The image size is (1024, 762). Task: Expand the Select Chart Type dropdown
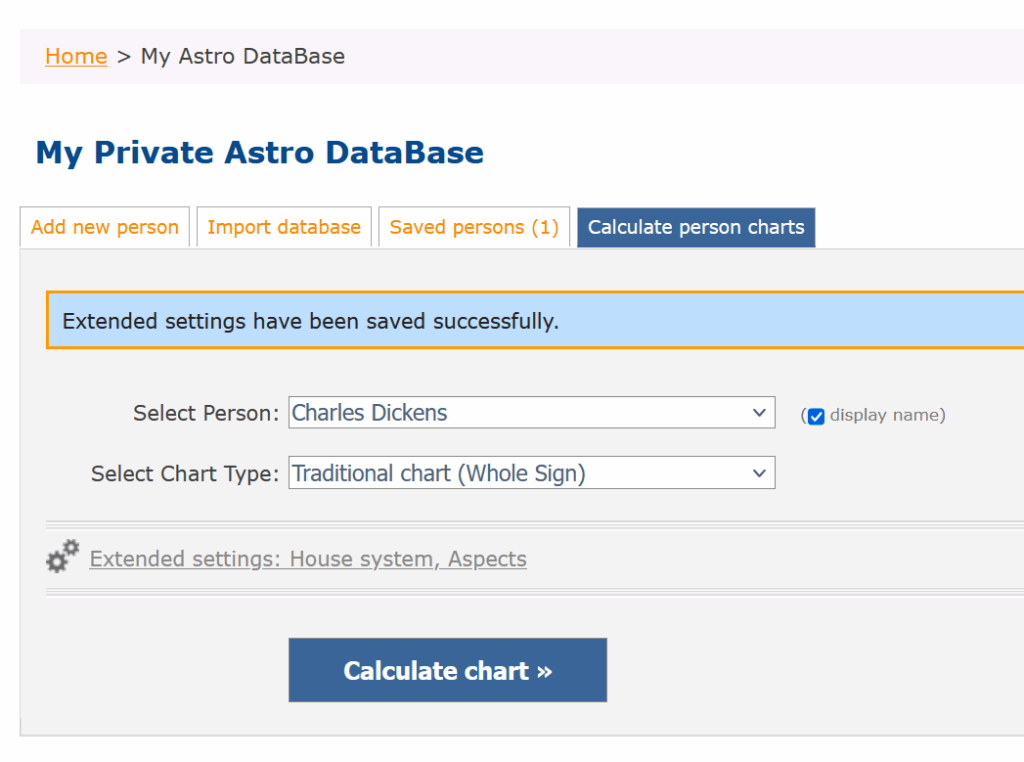531,473
